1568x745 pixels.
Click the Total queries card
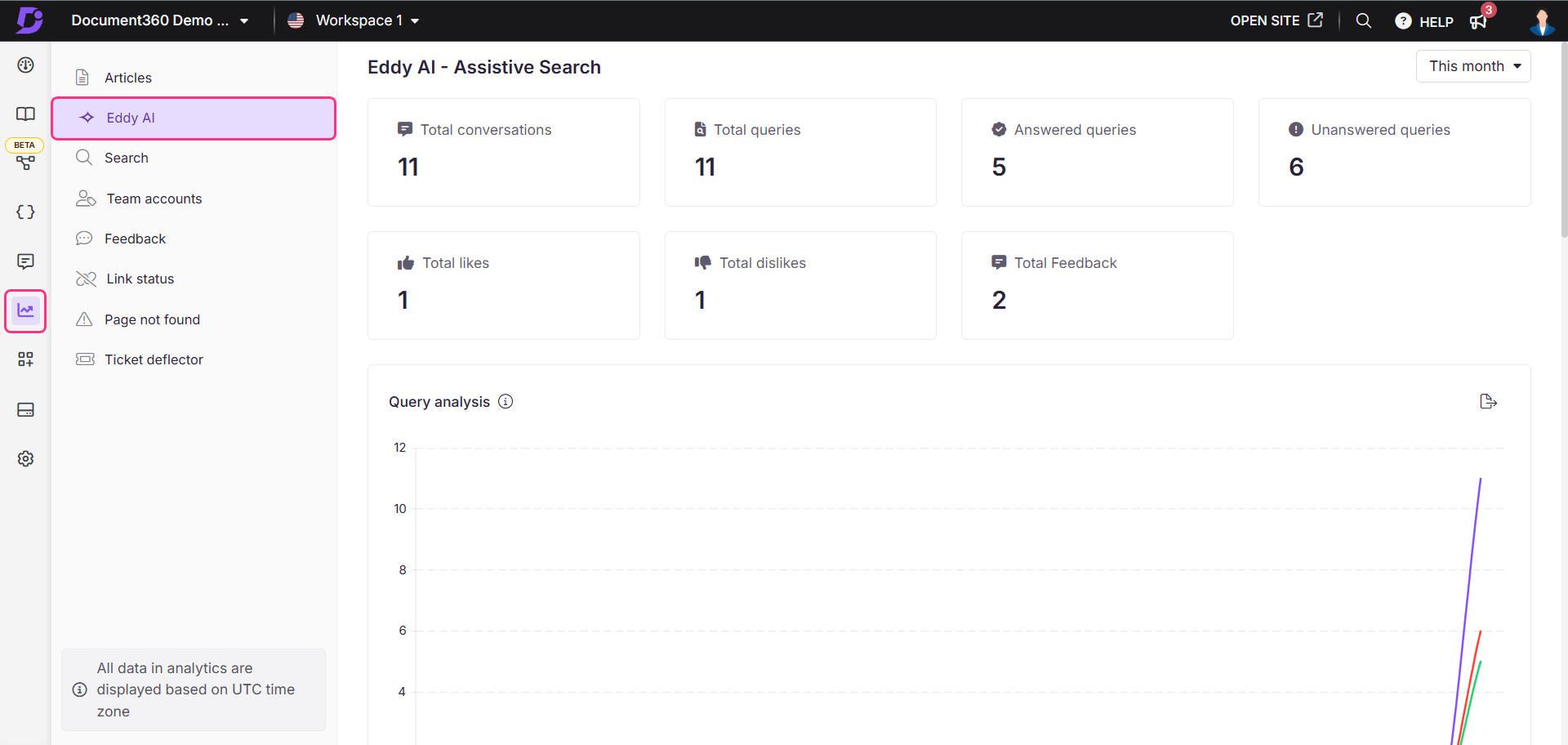800,153
